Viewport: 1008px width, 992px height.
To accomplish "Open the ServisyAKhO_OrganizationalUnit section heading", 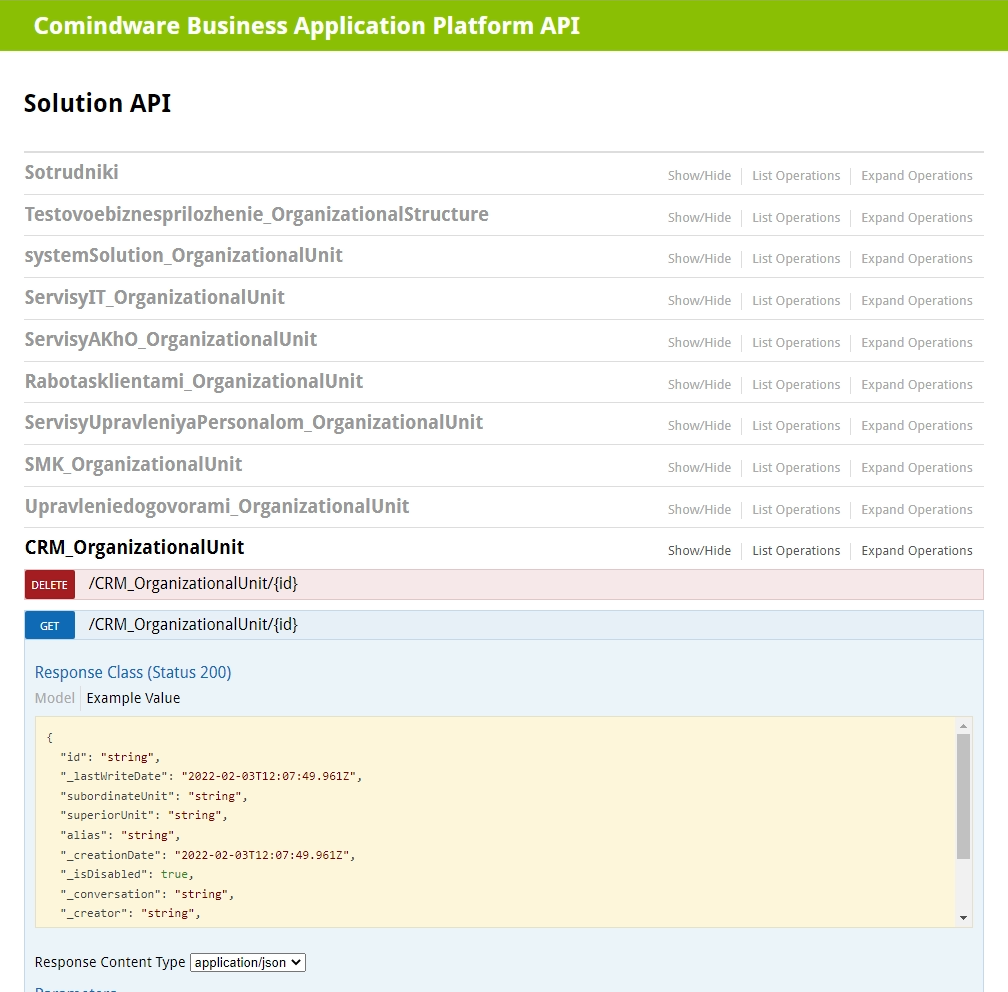I will coord(170,339).
